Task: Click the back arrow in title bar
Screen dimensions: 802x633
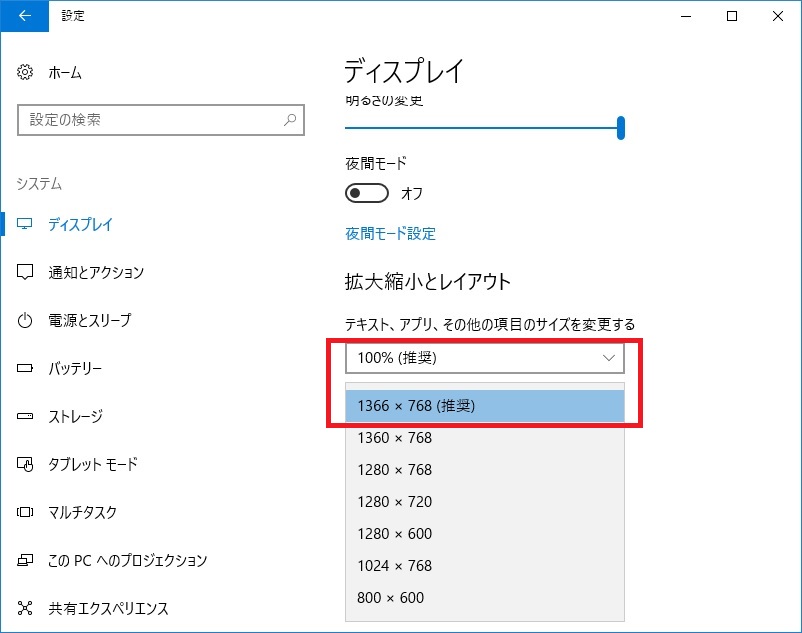Action: point(24,15)
